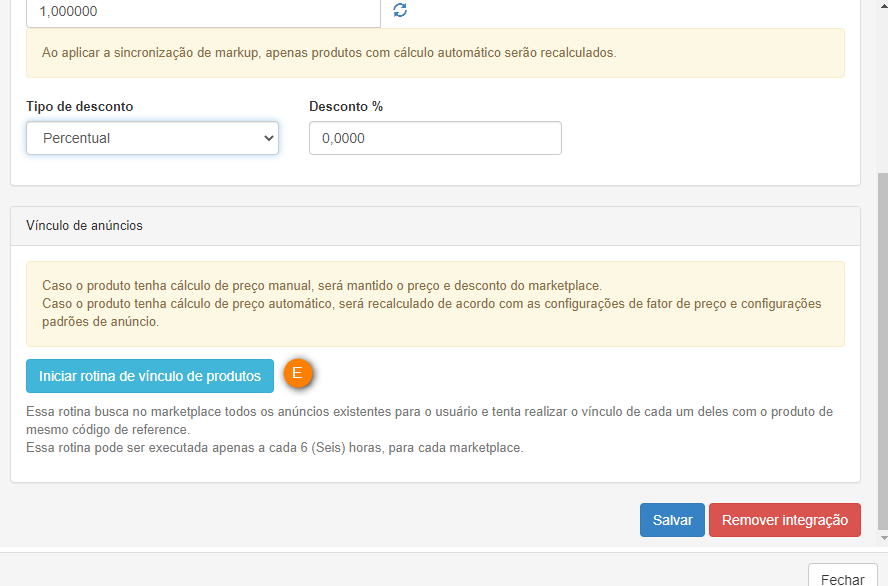
Task: Click the Desconto % input field
Action: point(435,138)
